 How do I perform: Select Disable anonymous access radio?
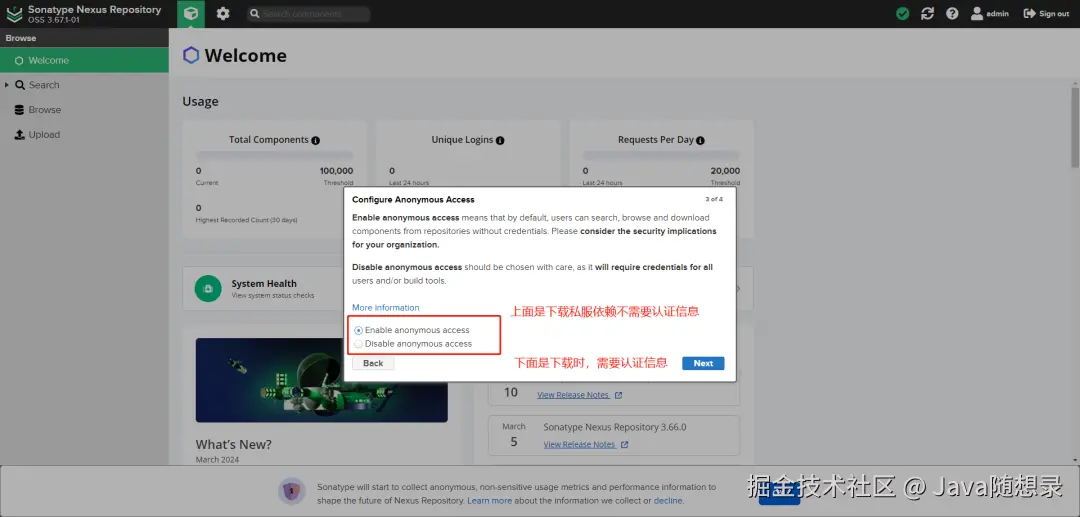[x=358, y=344]
